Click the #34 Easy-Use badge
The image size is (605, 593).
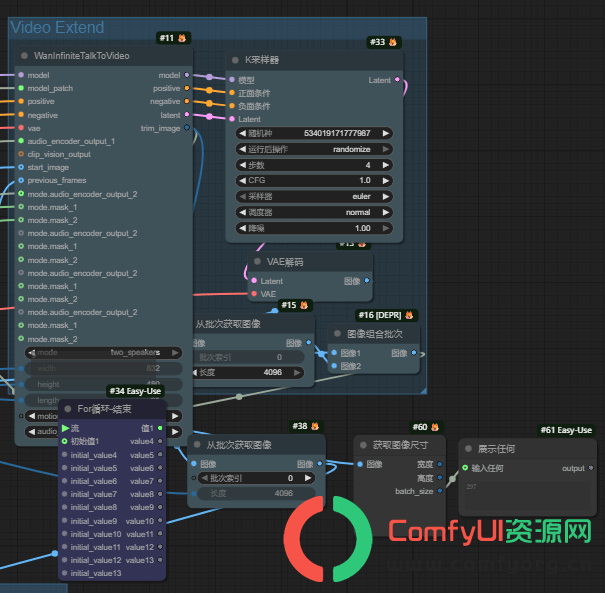tap(135, 391)
